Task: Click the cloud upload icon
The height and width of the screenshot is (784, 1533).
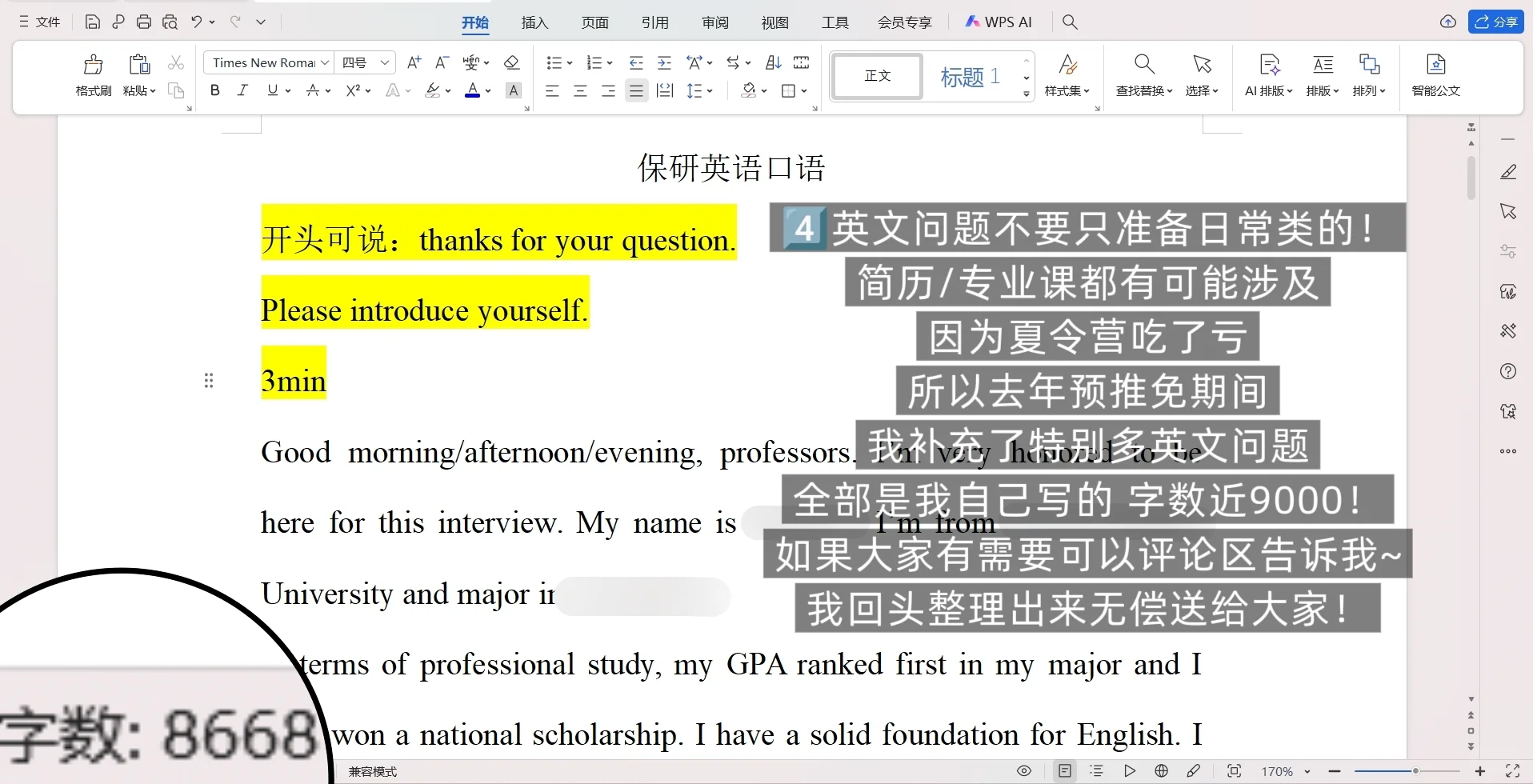Action: tap(1448, 22)
